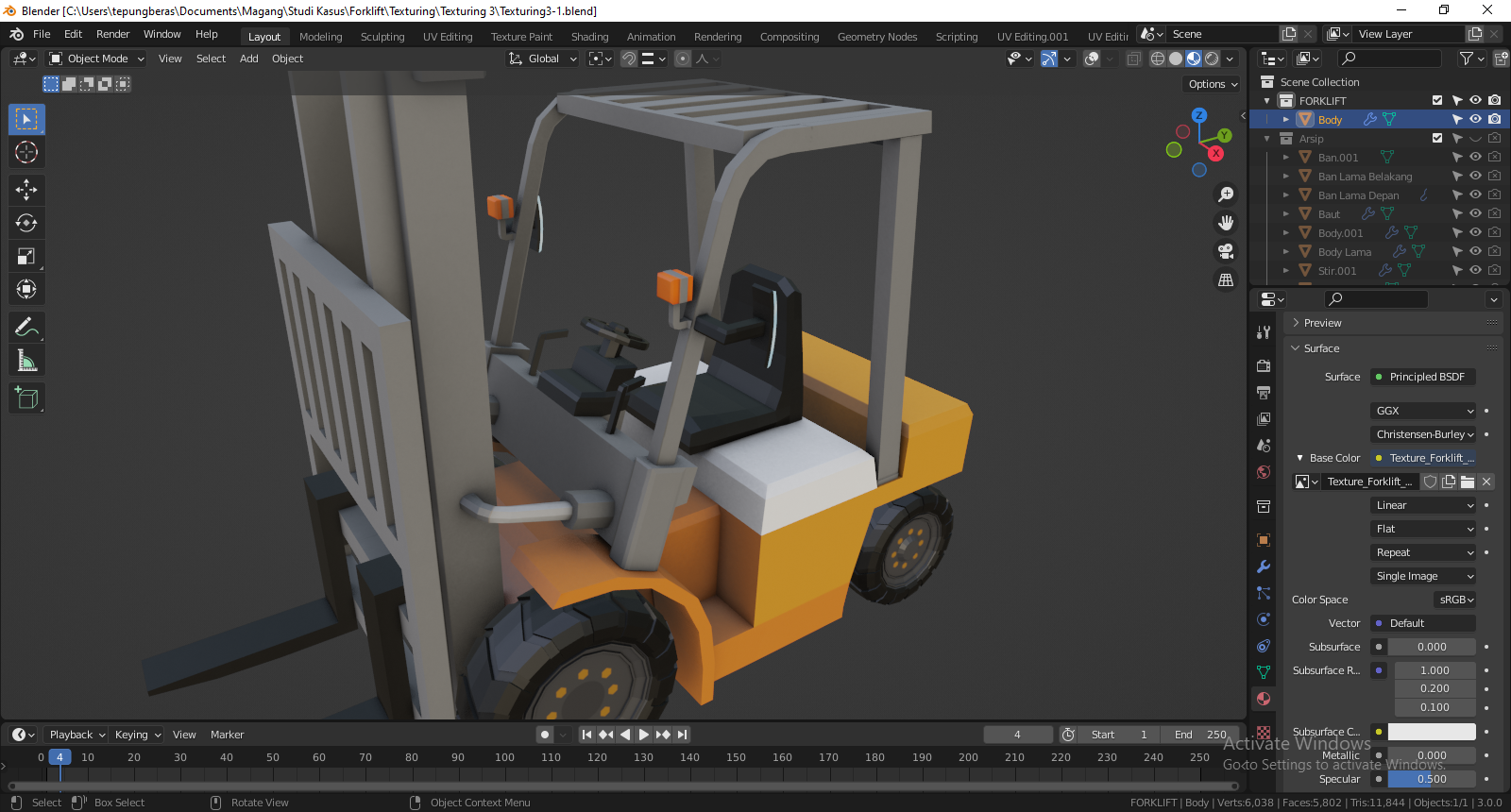Choose the Move tool
Viewport: 1511px width, 812px height.
tap(26, 190)
